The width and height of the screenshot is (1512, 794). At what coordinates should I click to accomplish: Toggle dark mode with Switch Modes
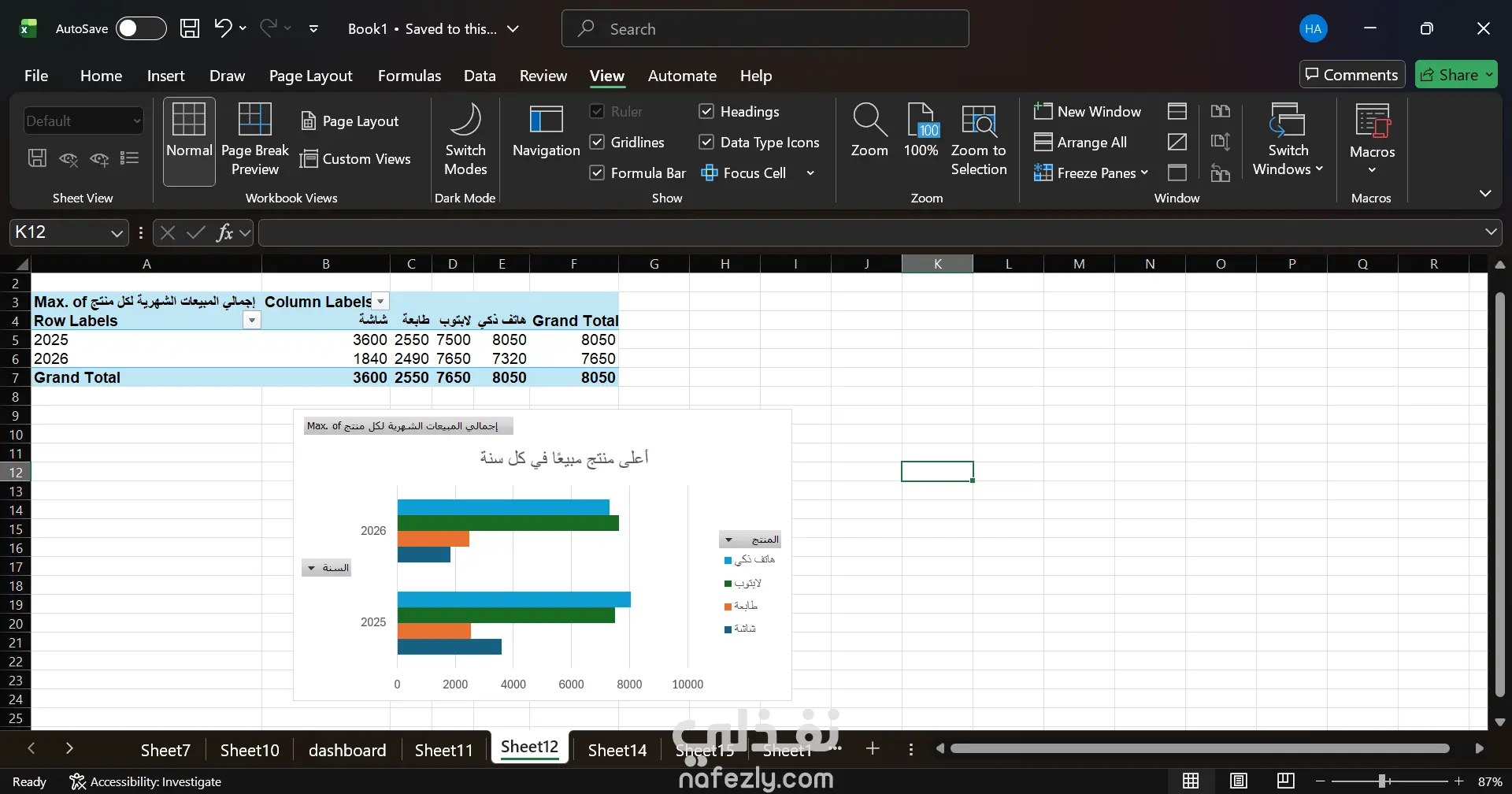coord(465,140)
